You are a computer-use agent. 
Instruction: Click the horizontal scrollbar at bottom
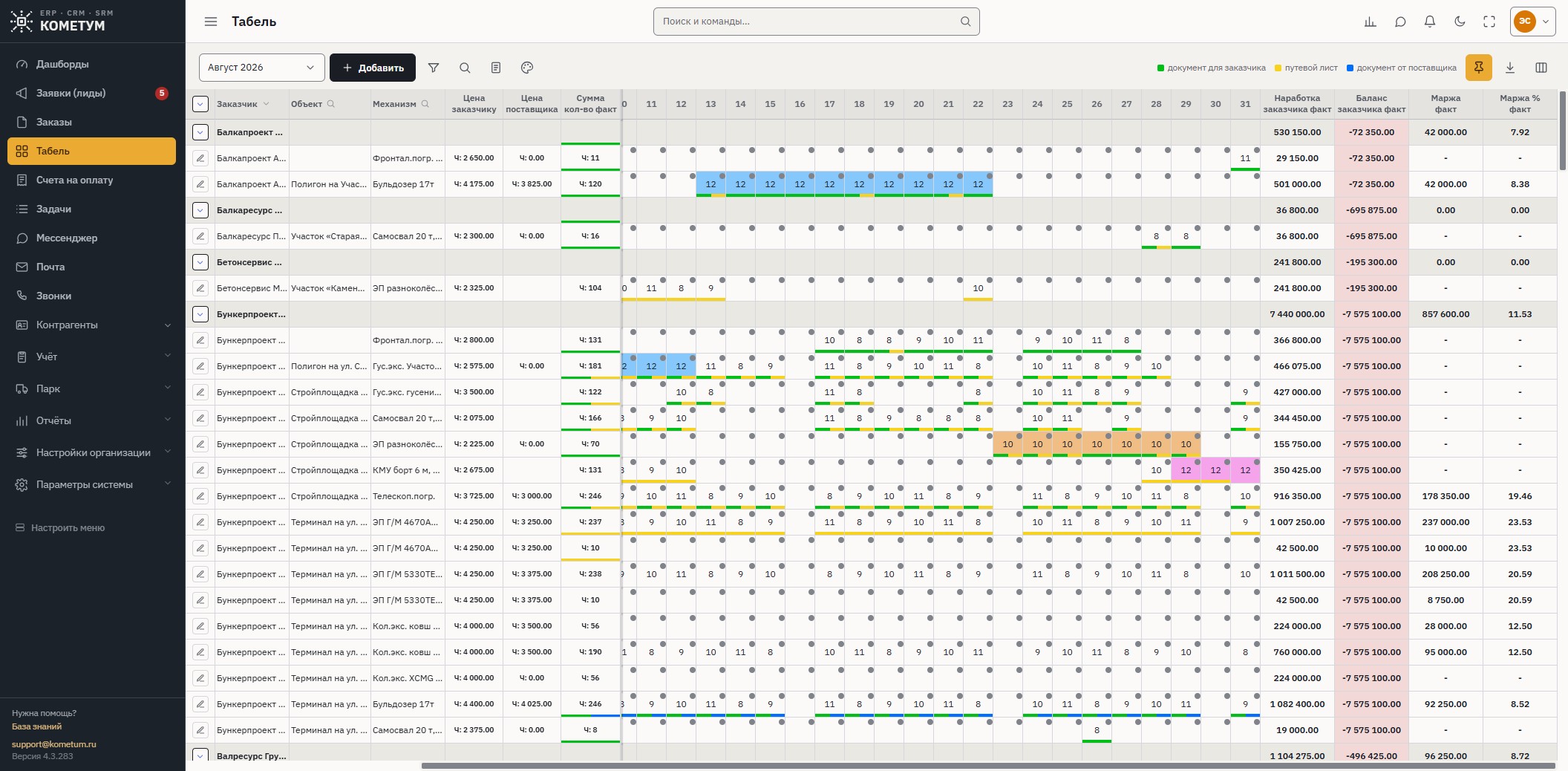[x=988, y=765]
